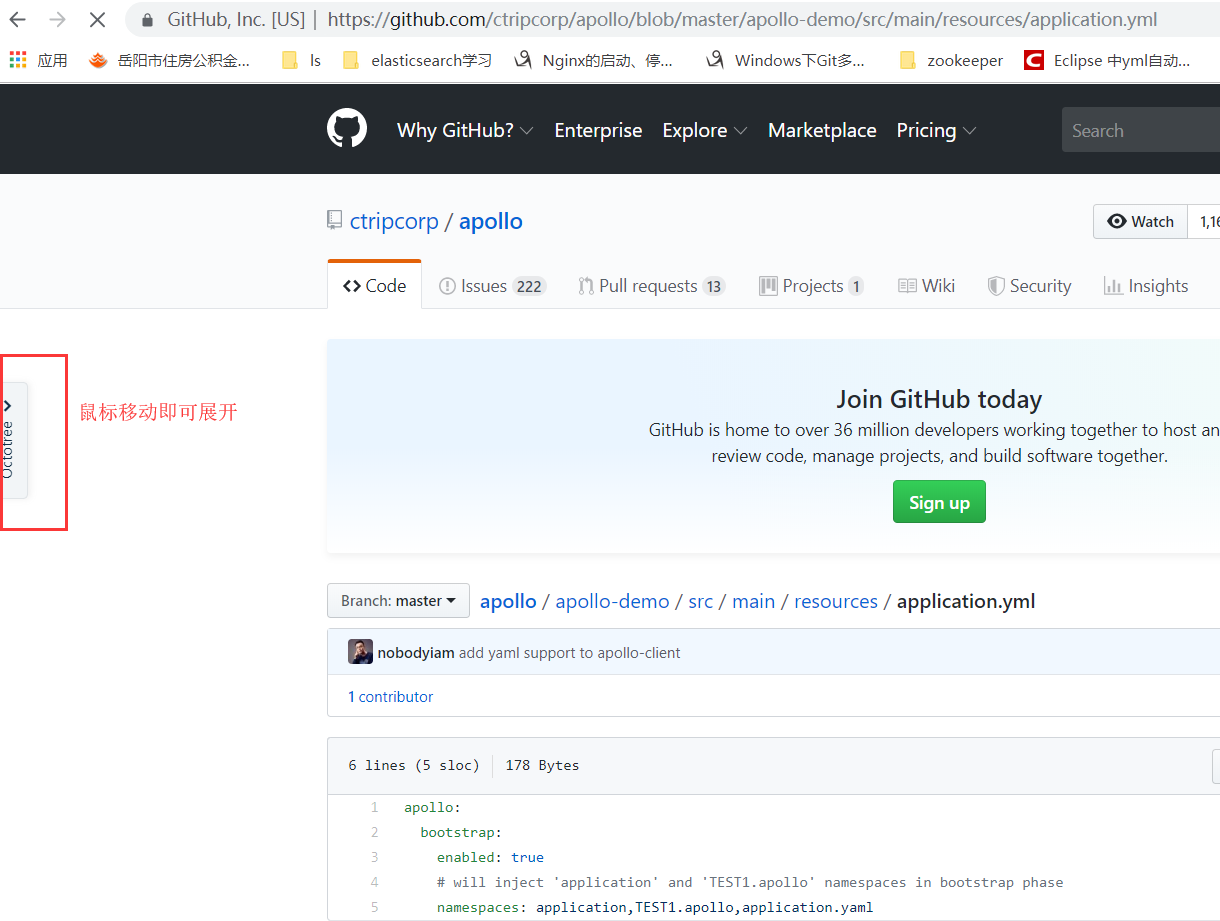
Task: Click the application.yml file name in breadcrumb
Action: point(966,601)
